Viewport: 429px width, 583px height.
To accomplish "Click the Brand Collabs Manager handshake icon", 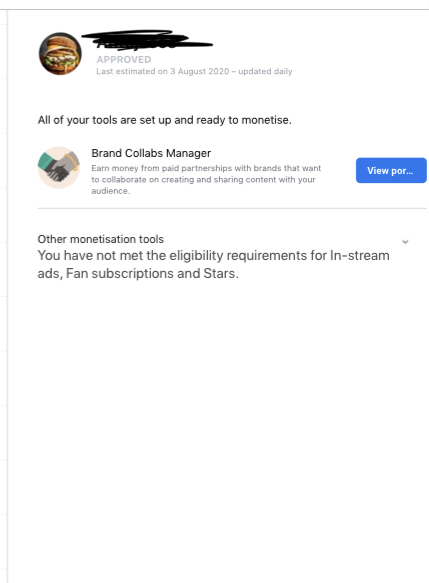I will tap(59, 167).
